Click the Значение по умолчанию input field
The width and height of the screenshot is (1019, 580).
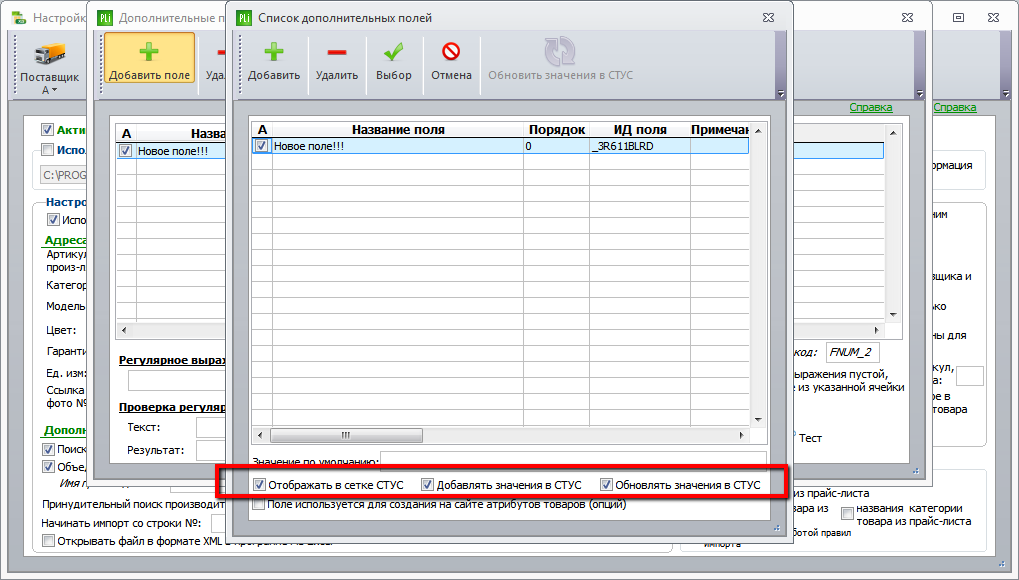[x=573, y=459]
